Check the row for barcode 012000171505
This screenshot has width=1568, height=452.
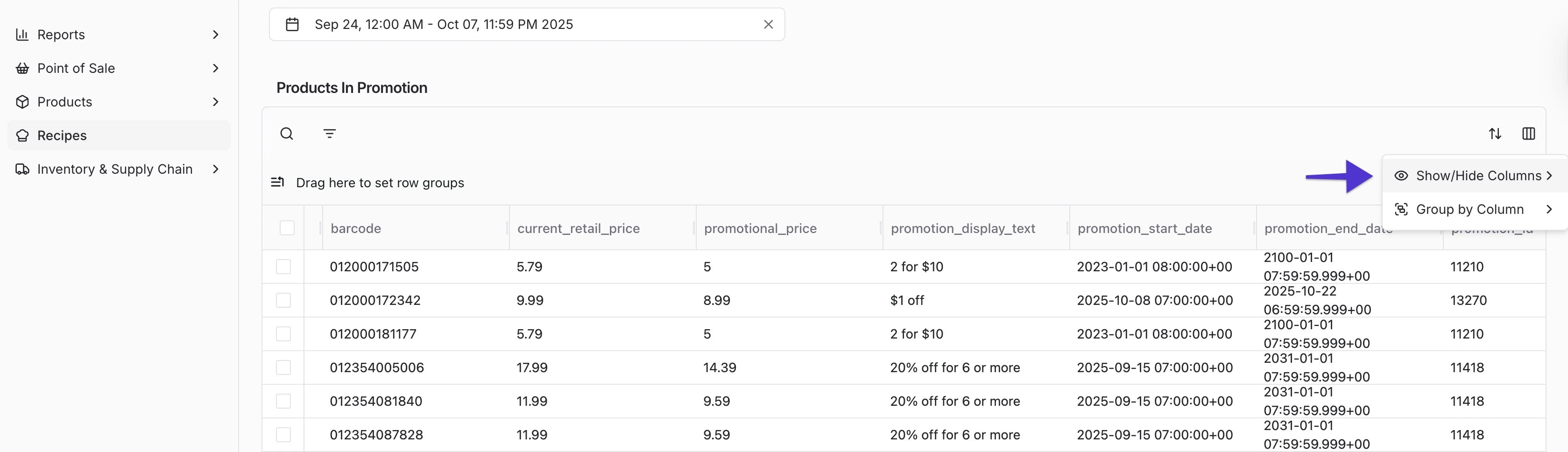coord(283,267)
